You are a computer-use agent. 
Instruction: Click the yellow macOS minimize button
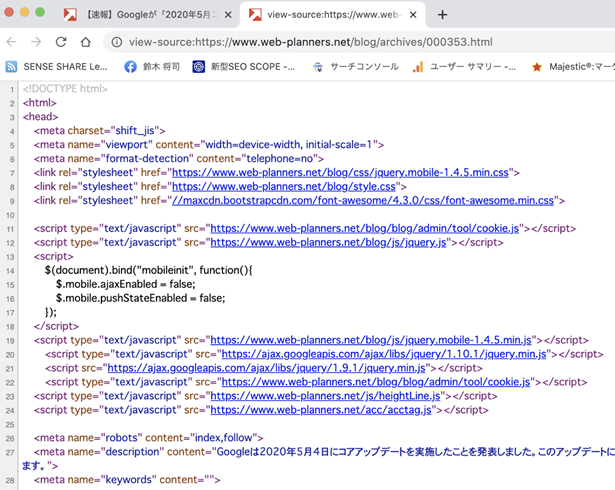(24, 12)
